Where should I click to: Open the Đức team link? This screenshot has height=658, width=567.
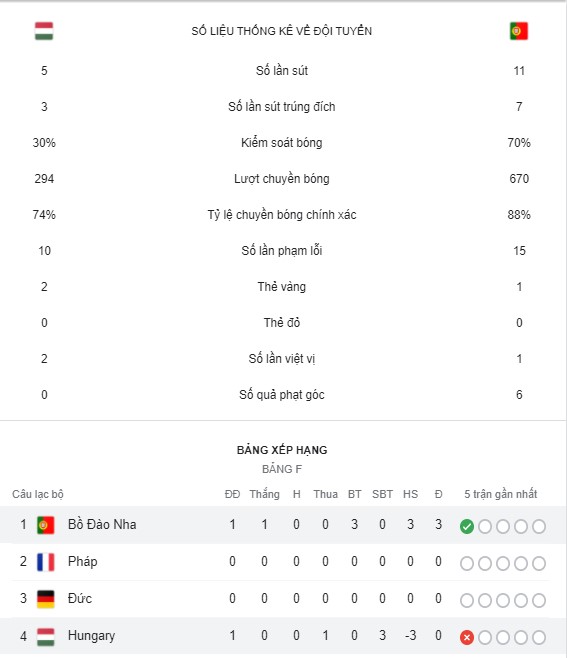[80, 598]
